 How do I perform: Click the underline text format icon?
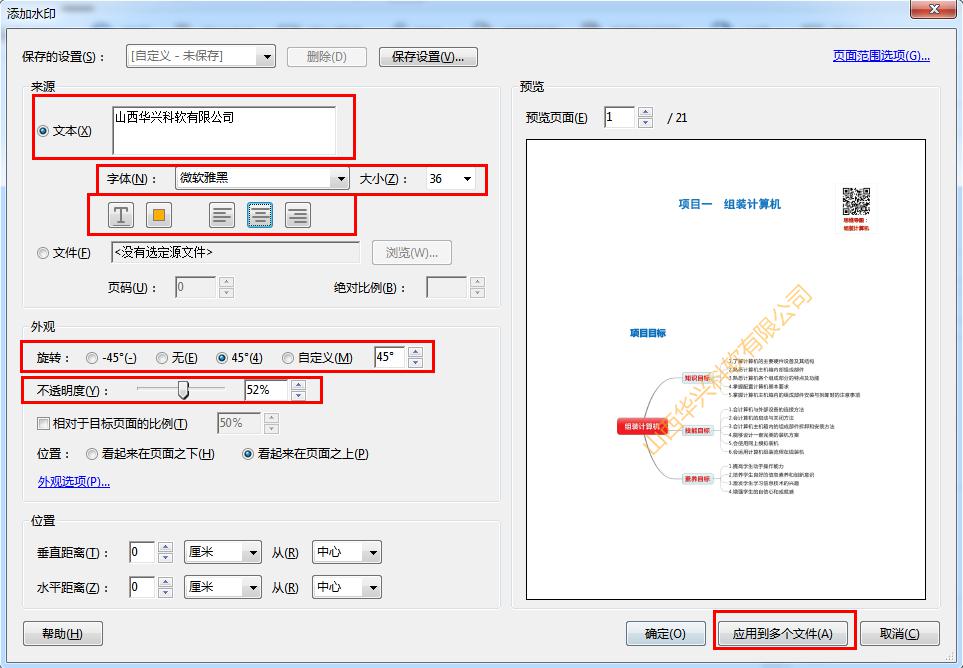(x=121, y=215)
